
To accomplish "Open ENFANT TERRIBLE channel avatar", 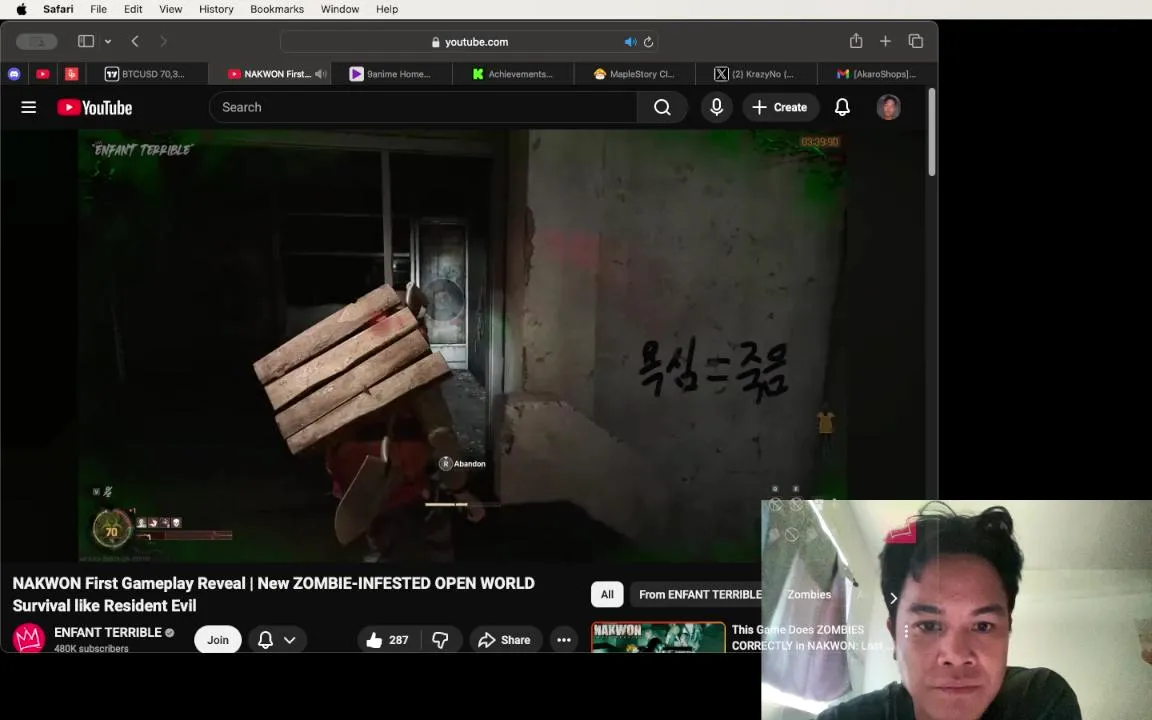I will coord(29,638).
